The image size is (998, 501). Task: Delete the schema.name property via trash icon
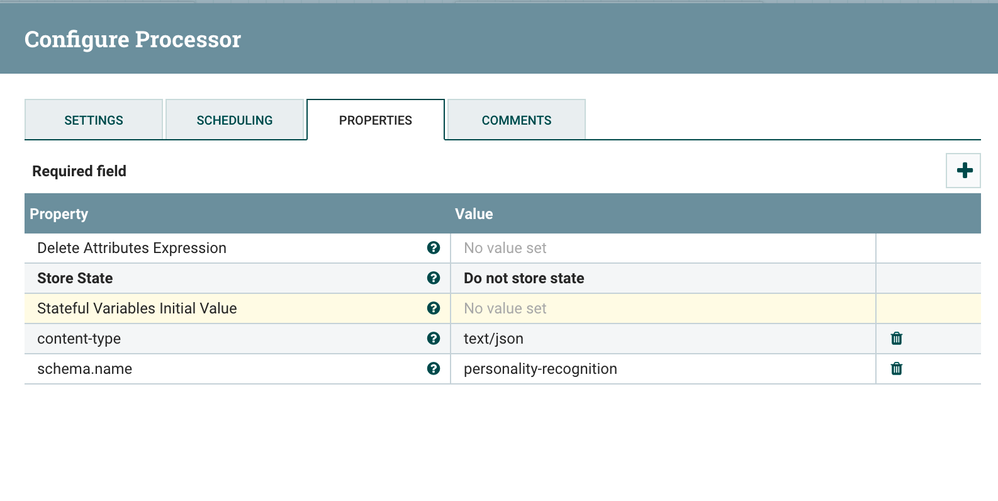point(896,369)
